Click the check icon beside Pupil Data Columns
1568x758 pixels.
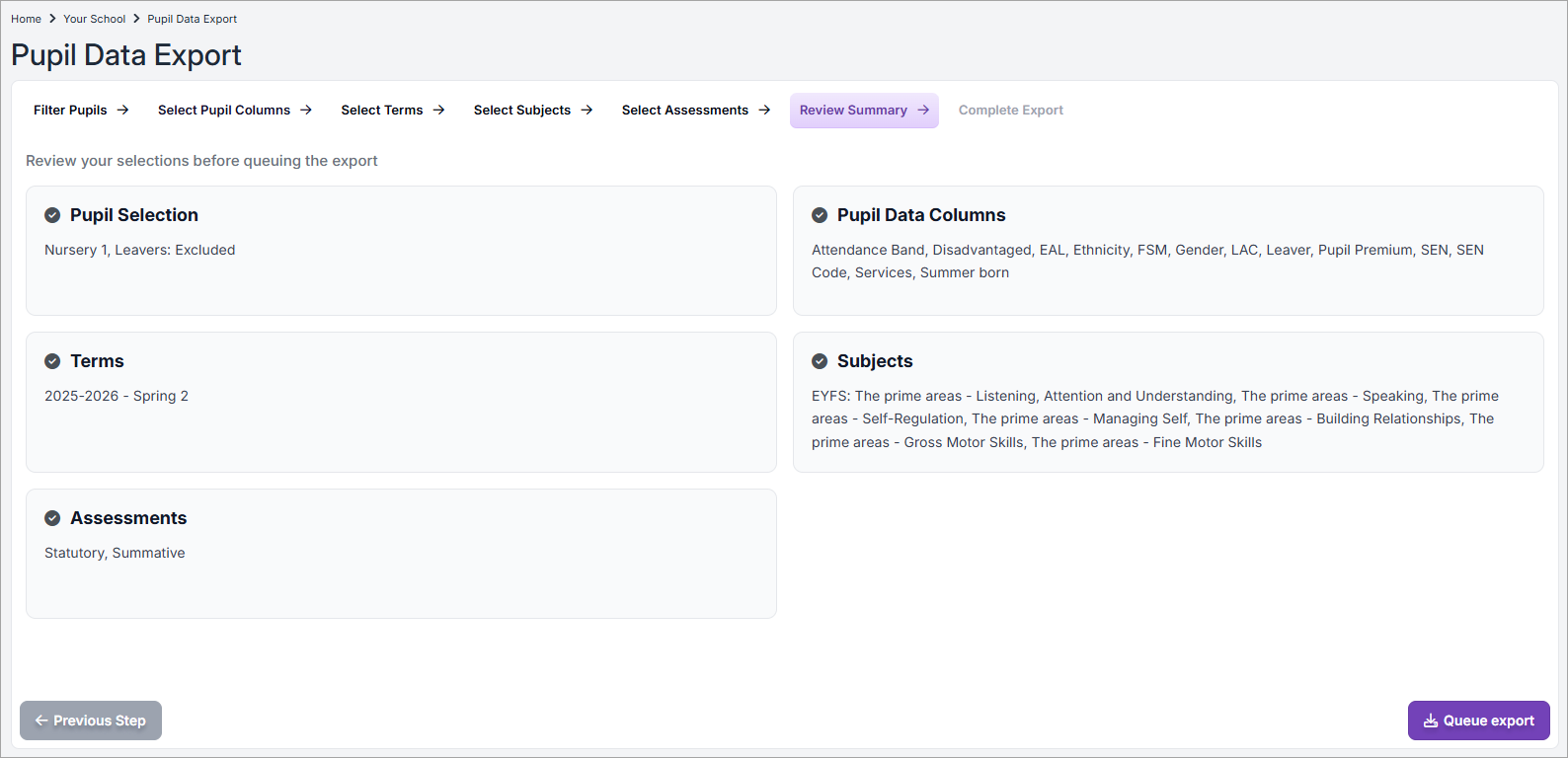(x=820, y=215)
